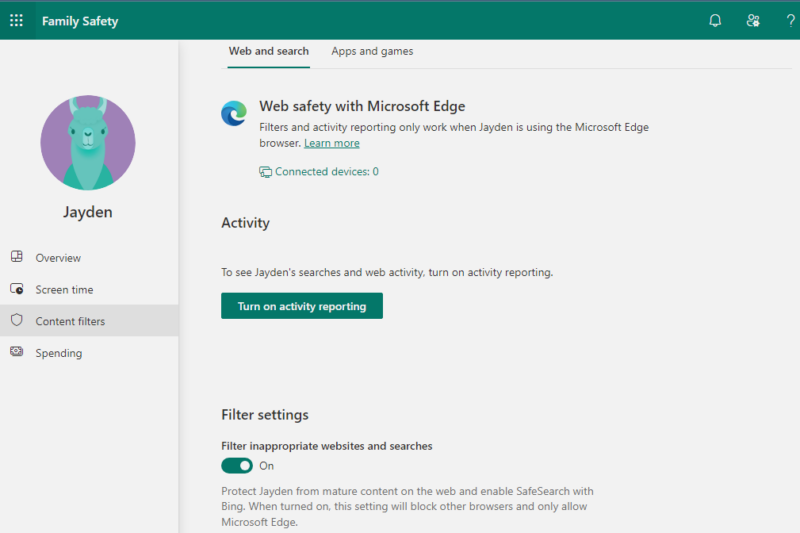The image size is (800, 533).
Task: Open the Overview section
Action: coord(89,258)
